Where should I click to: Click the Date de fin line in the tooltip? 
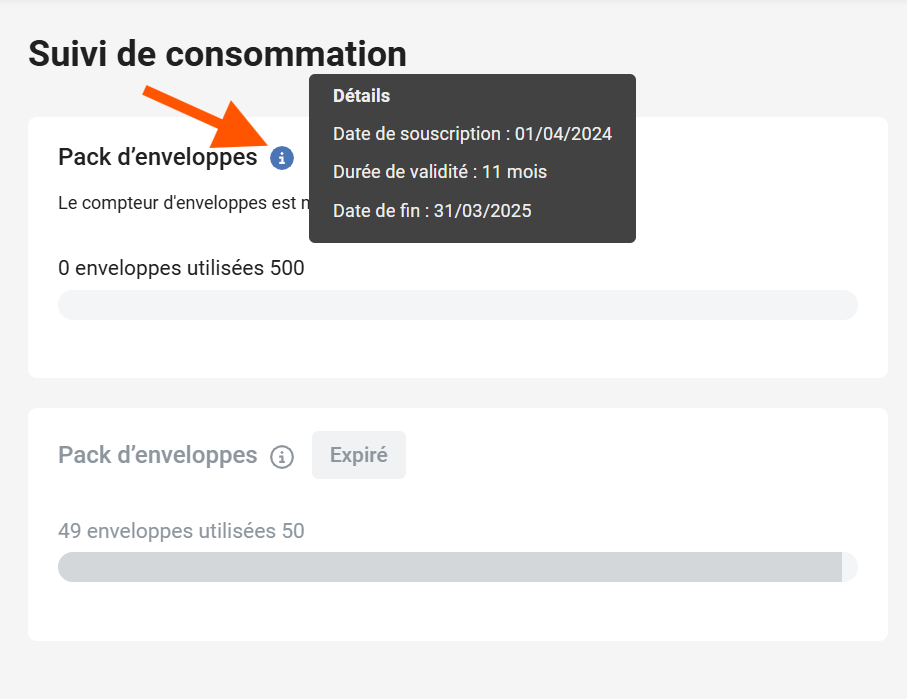point(432,210)
